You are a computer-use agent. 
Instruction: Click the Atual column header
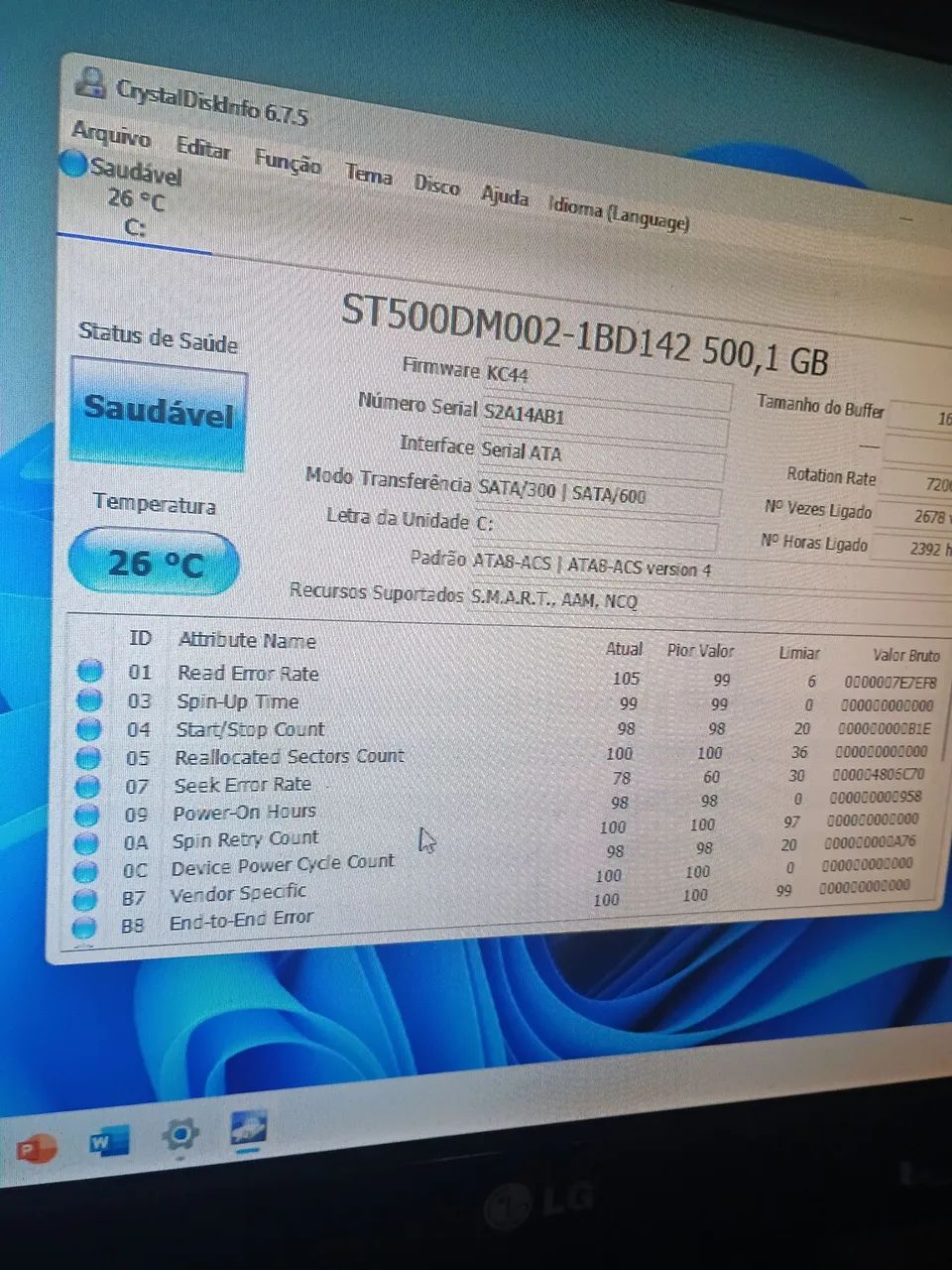(x=624, y=649)
